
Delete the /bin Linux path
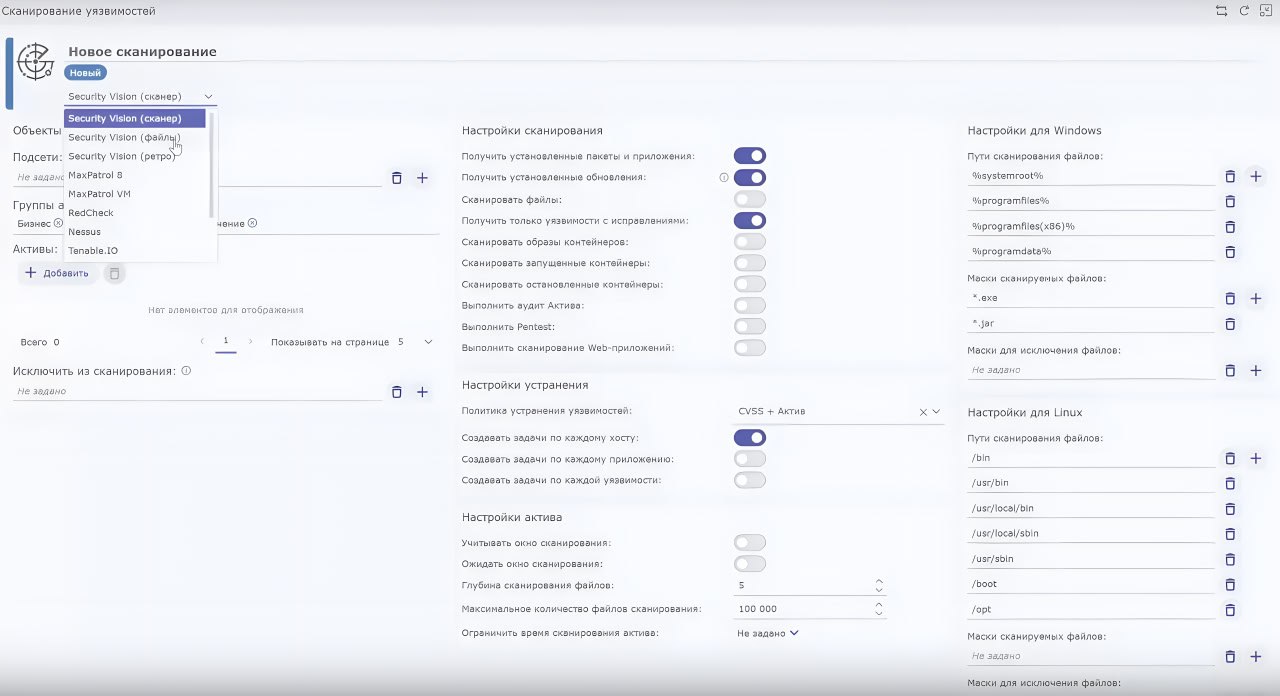click(1230, 458)
